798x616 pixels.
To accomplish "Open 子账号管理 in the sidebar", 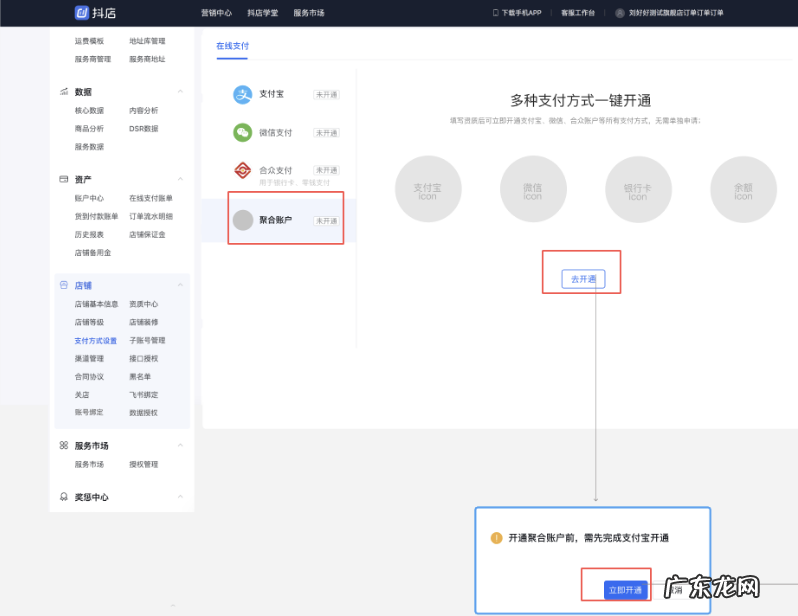I will [147, 340].
